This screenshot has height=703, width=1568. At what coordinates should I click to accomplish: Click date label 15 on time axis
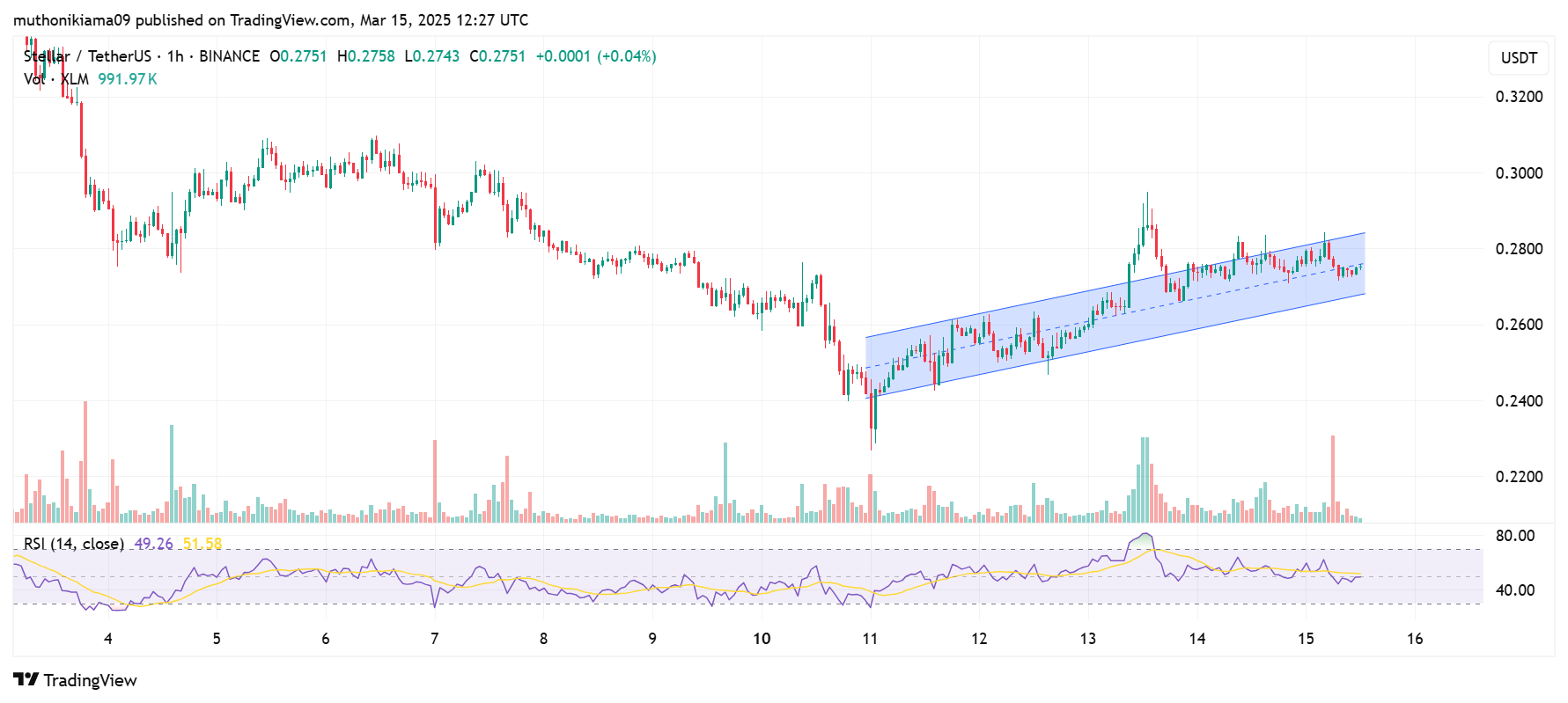point(1306,639)
